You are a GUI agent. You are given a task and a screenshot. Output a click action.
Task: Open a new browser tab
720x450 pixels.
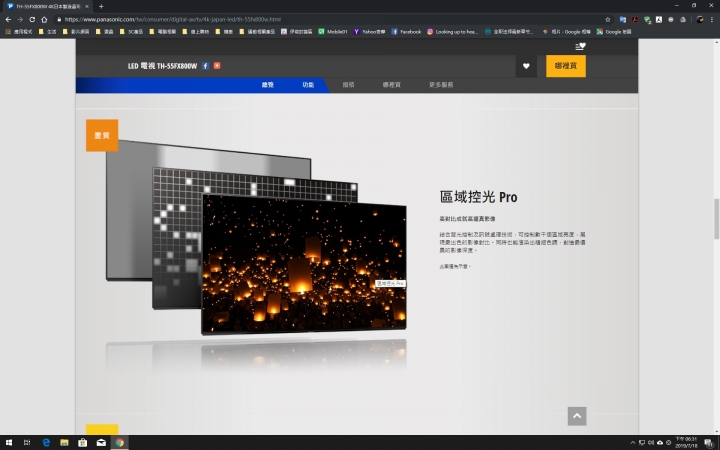(101, 6)
